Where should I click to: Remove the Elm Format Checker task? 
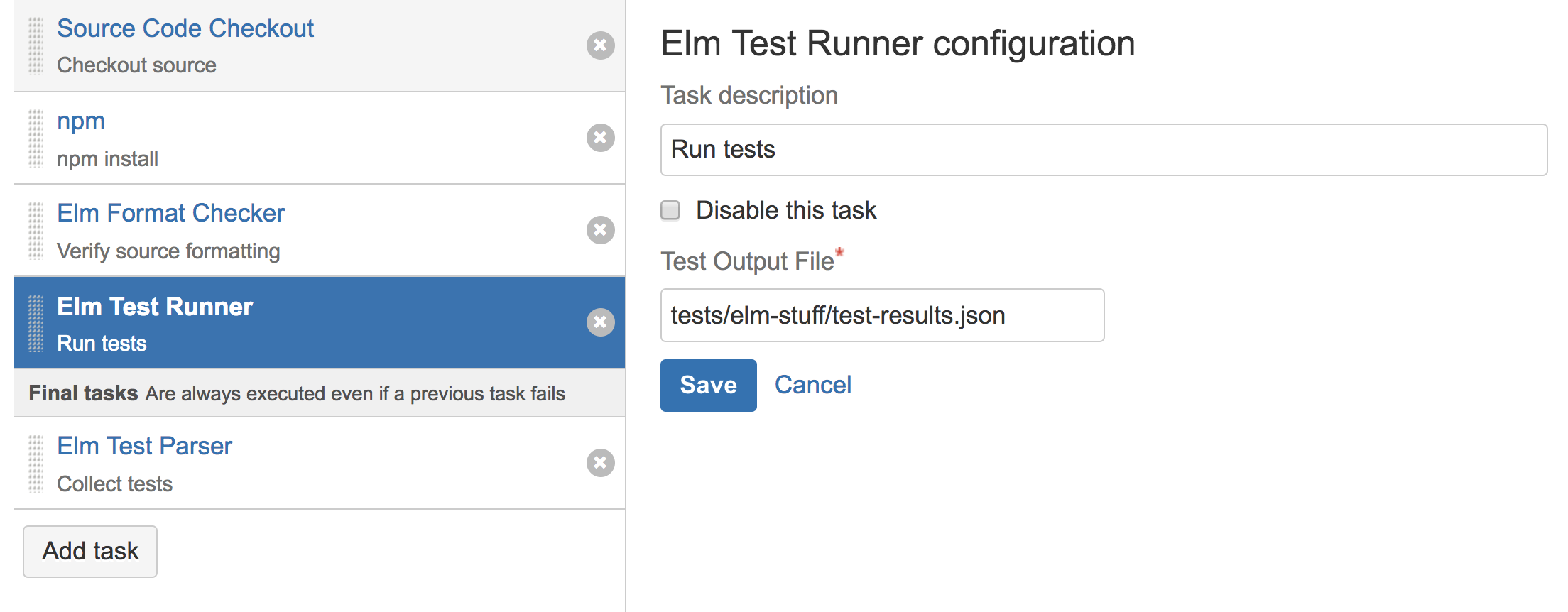(x=600, y=230)
